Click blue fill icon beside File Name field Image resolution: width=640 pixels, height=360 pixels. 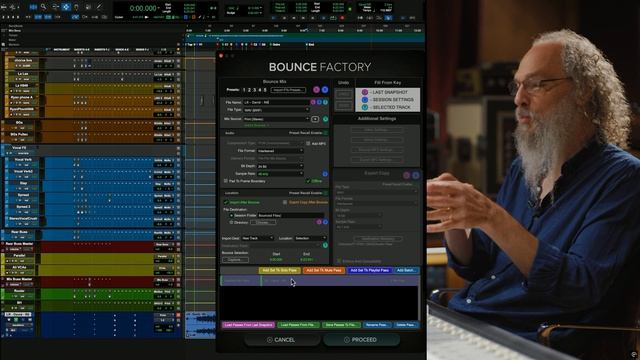pyautogui.click(x=319, y=102)
